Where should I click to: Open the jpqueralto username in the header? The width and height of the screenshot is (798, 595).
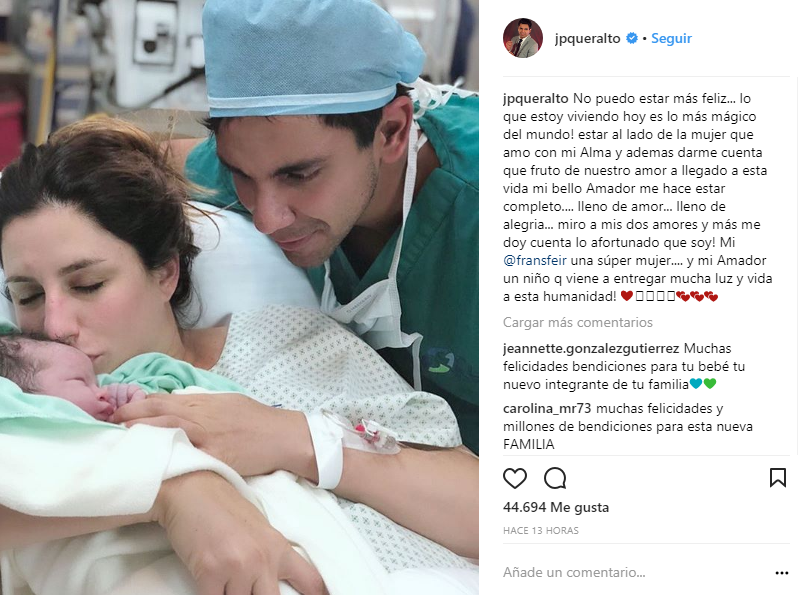(587, 39)
